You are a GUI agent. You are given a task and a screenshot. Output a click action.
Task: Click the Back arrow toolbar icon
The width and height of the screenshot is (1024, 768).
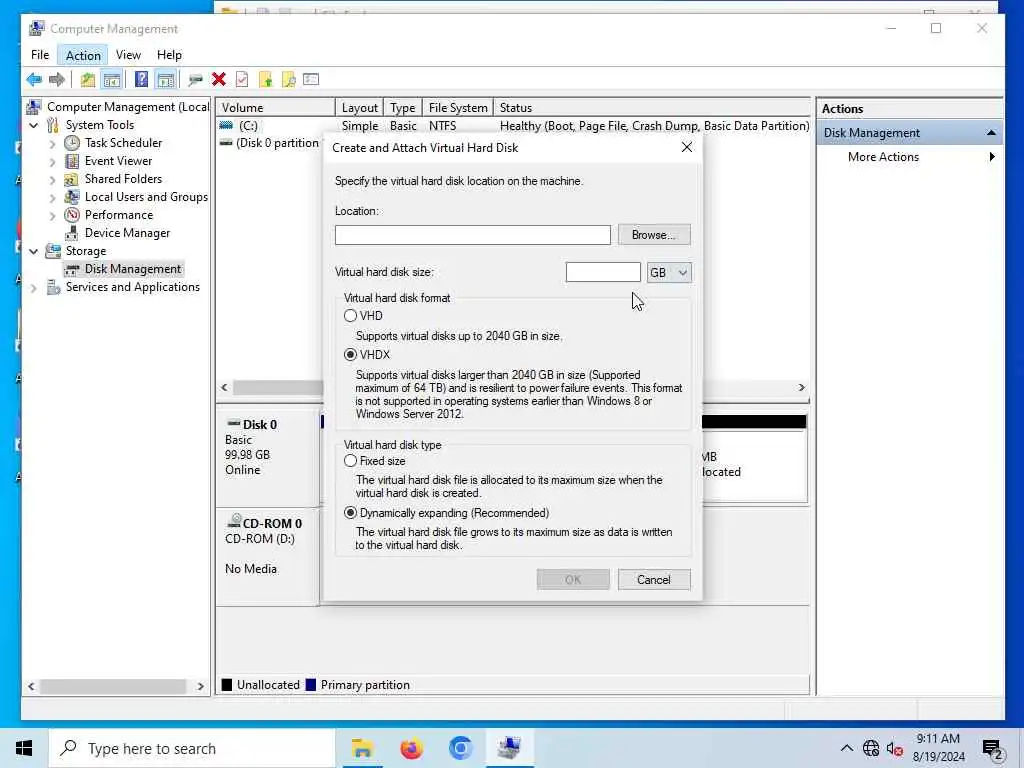click(34, 80)
